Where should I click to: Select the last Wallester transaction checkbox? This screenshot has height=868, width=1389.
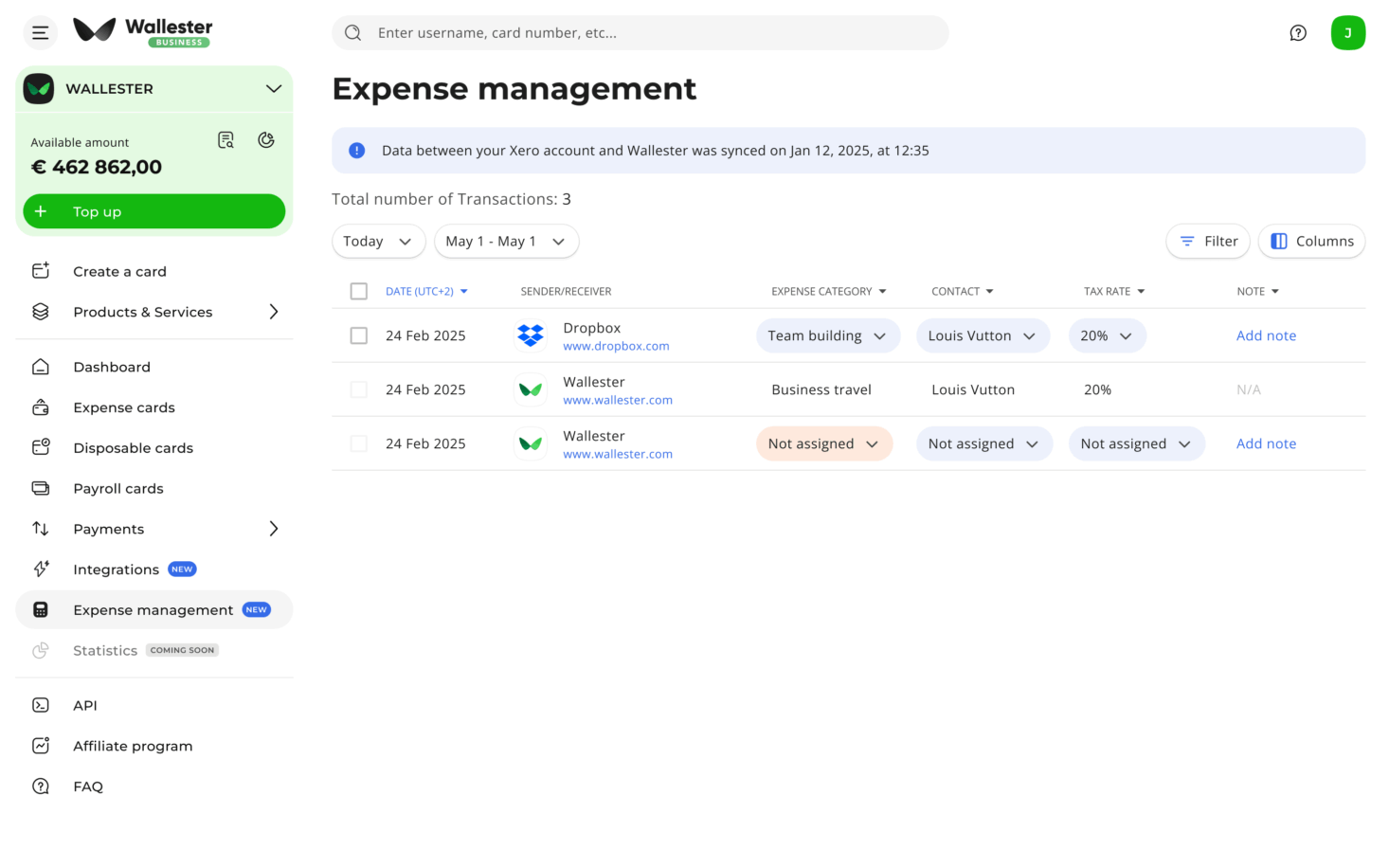pos(359,443)
